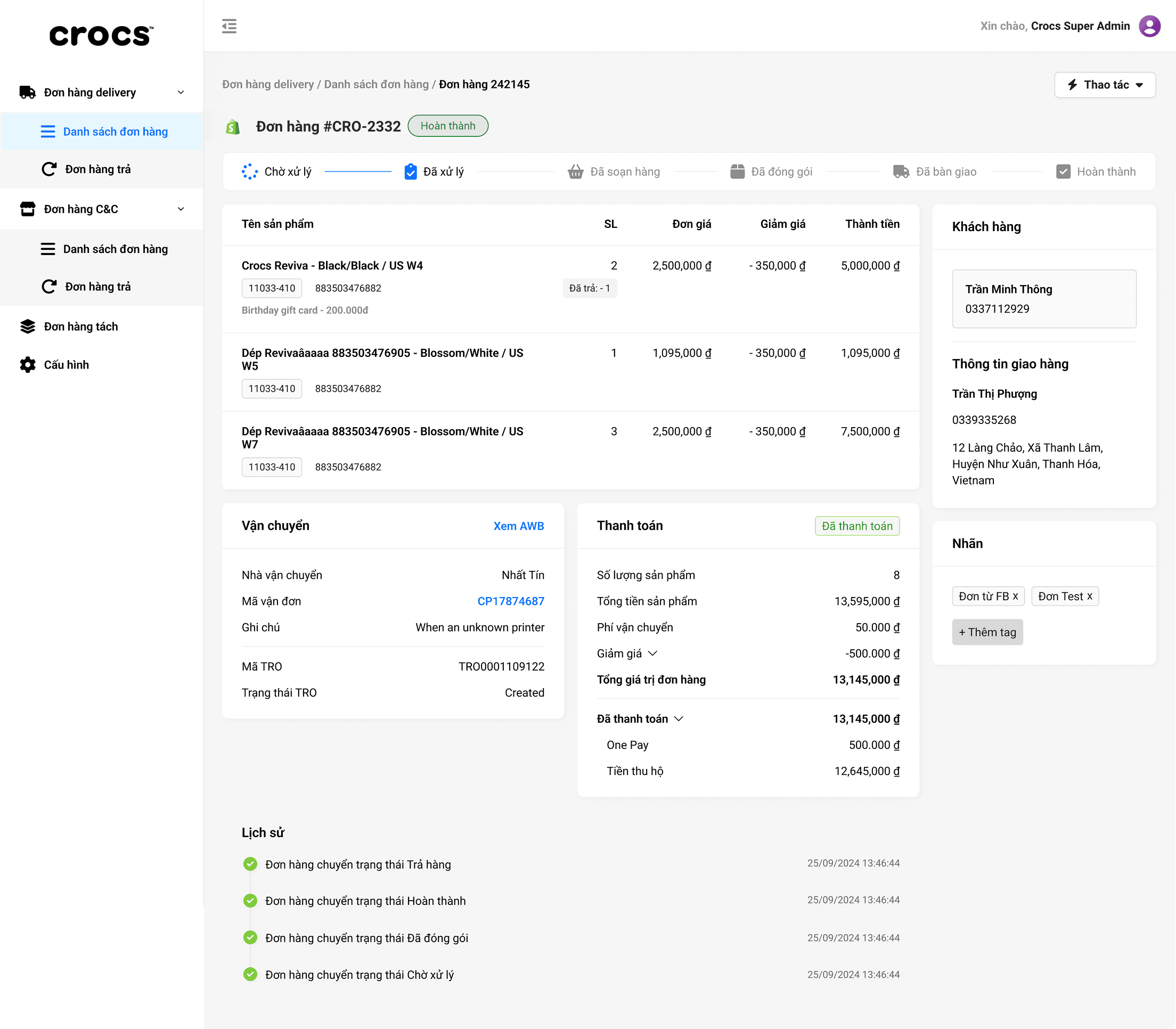Go to Đơn hàng delivery breadcrumb

(x=267, y=84)
